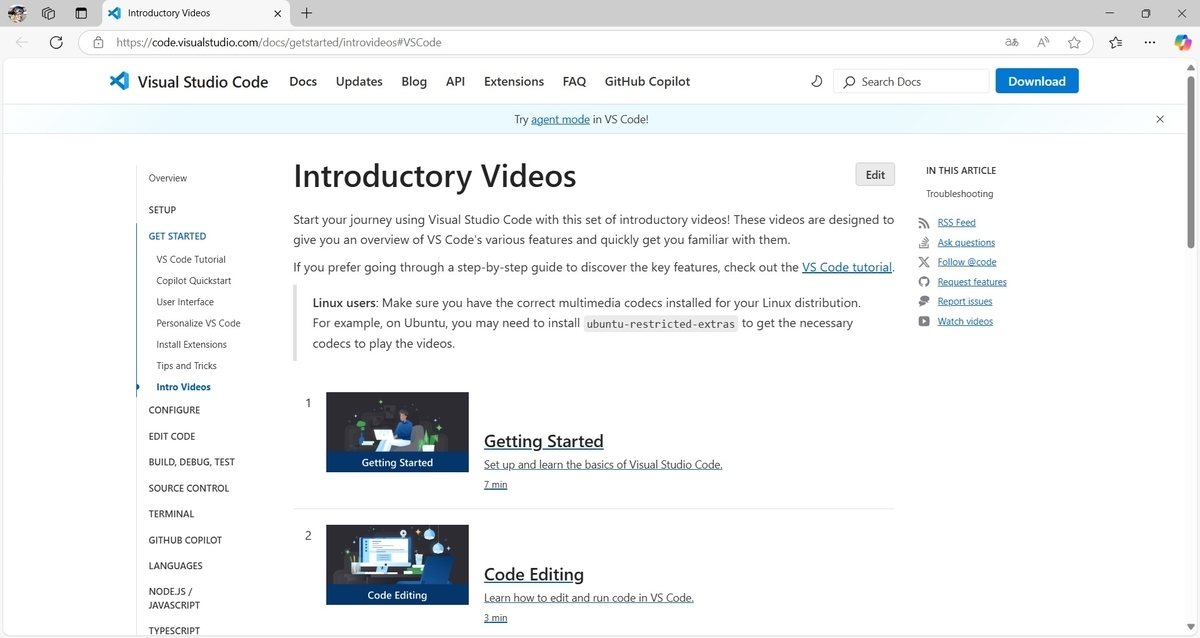Click the Stack Overflow icon beside Ask questions

(x=923, y=242)
